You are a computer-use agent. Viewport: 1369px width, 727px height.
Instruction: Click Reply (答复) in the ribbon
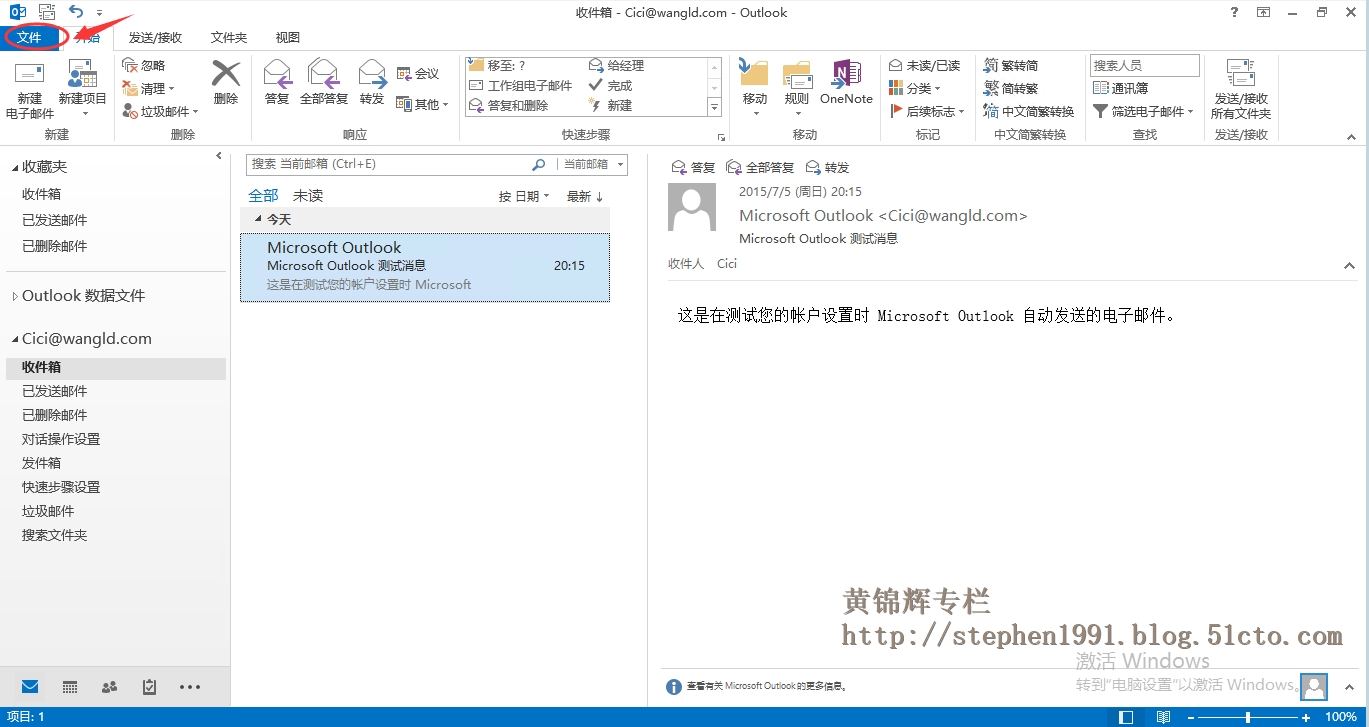point(277,82)
